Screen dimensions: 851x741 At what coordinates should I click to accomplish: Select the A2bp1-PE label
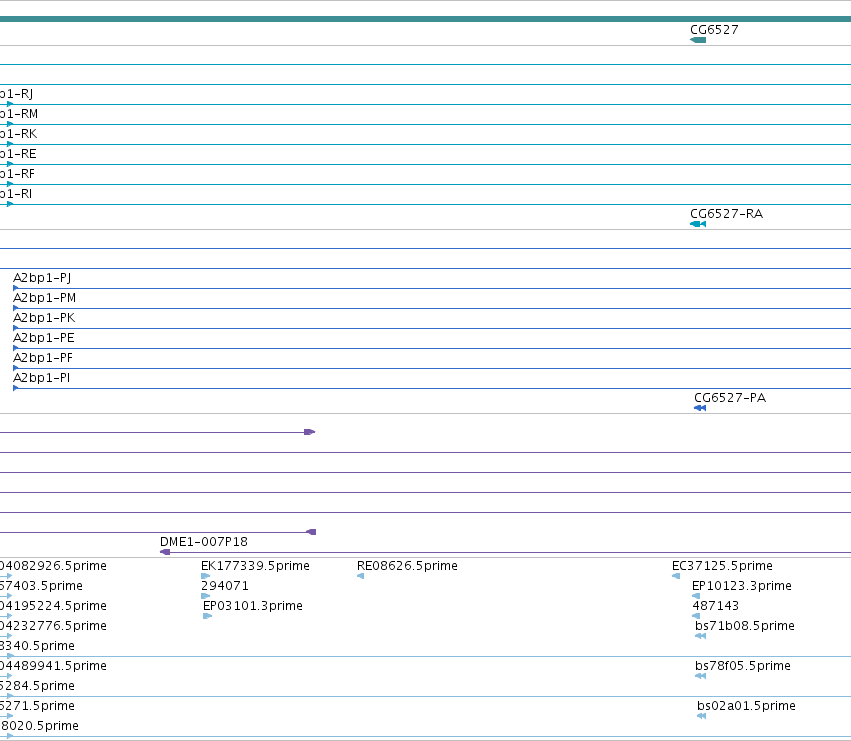(x=43, y=338)
